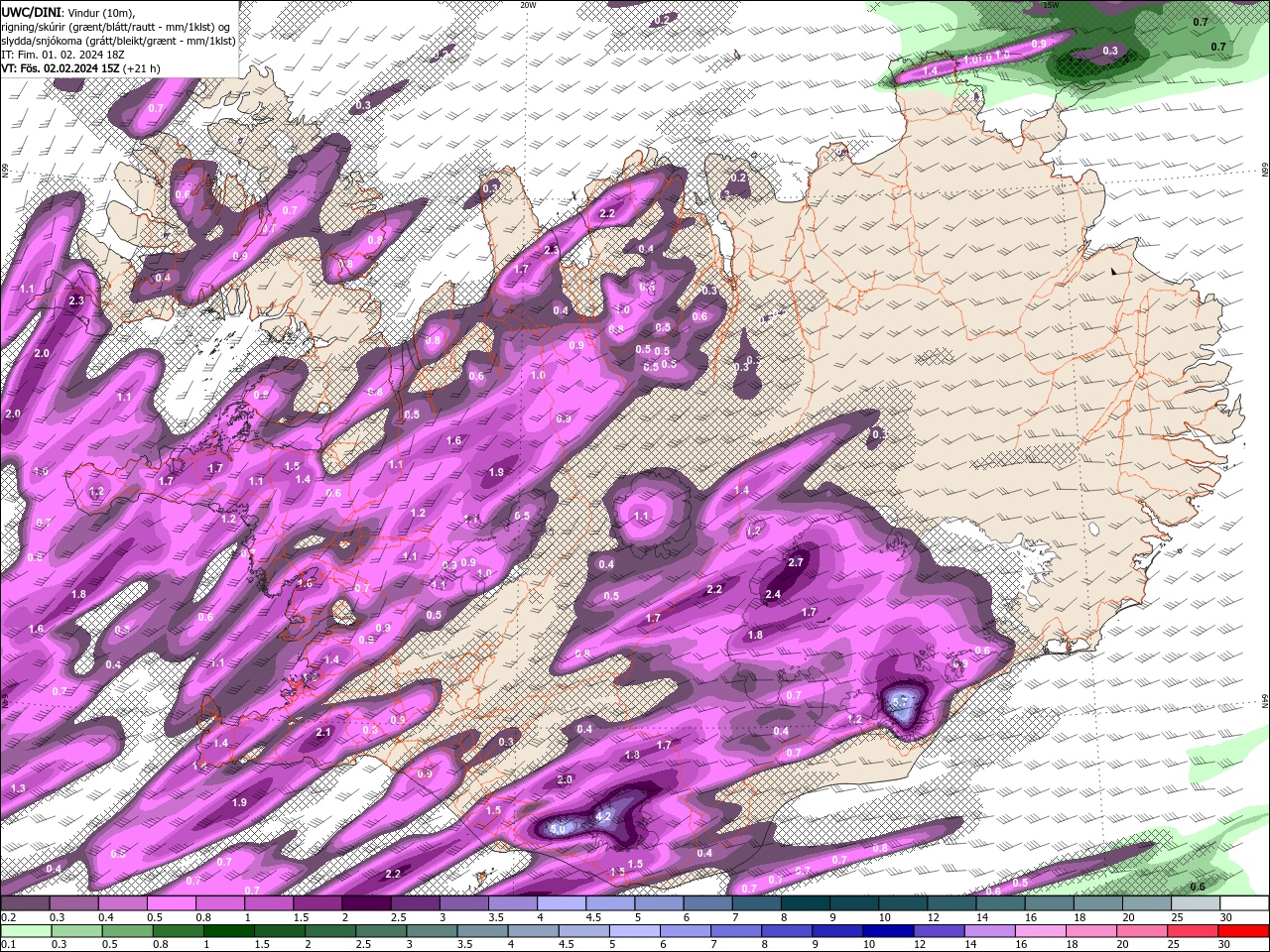Click the pale green swatch labeled 0.1 in bottom legend row

[24, 931]
